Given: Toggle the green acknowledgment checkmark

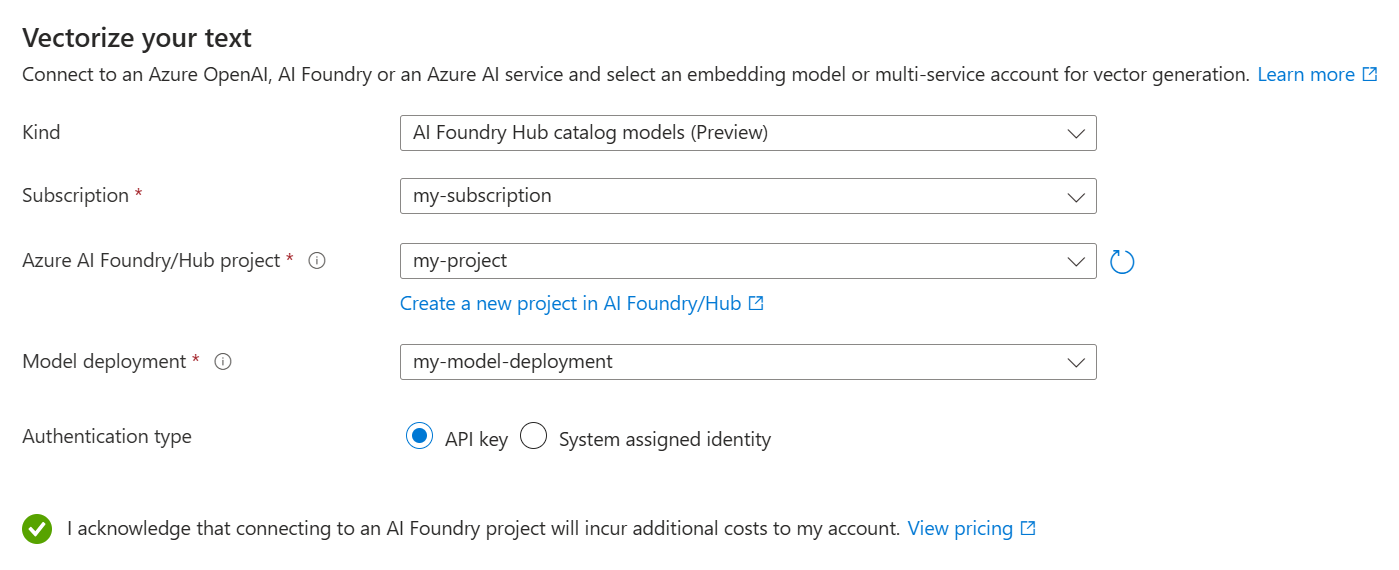Looking at the screenshot, I should point(37,529).
